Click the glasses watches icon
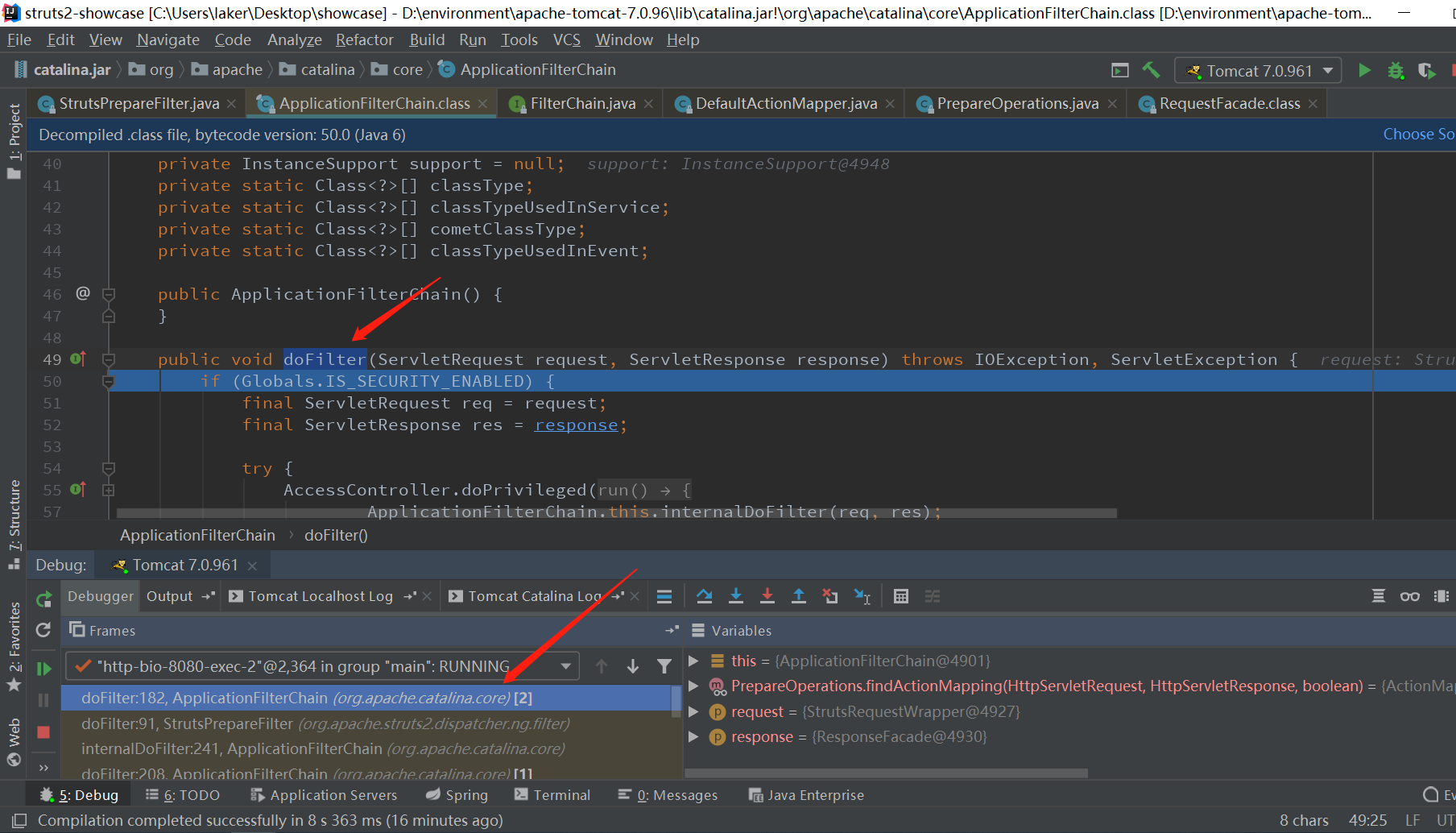The image size is (1456, 833). click(x=1409, y=596)
